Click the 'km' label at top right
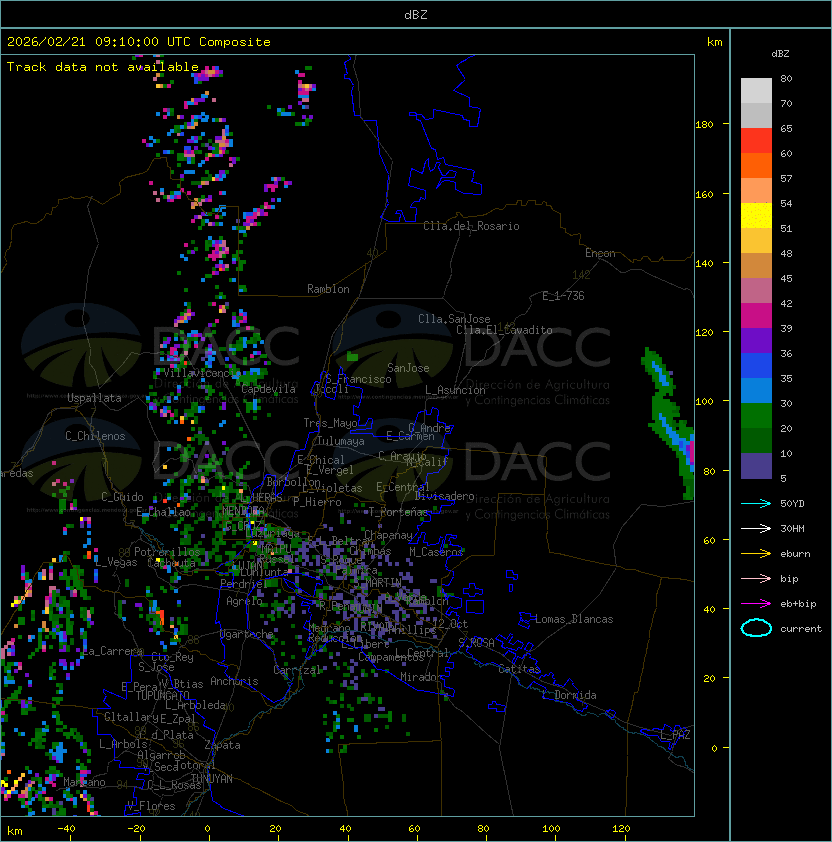 [714, 42]
